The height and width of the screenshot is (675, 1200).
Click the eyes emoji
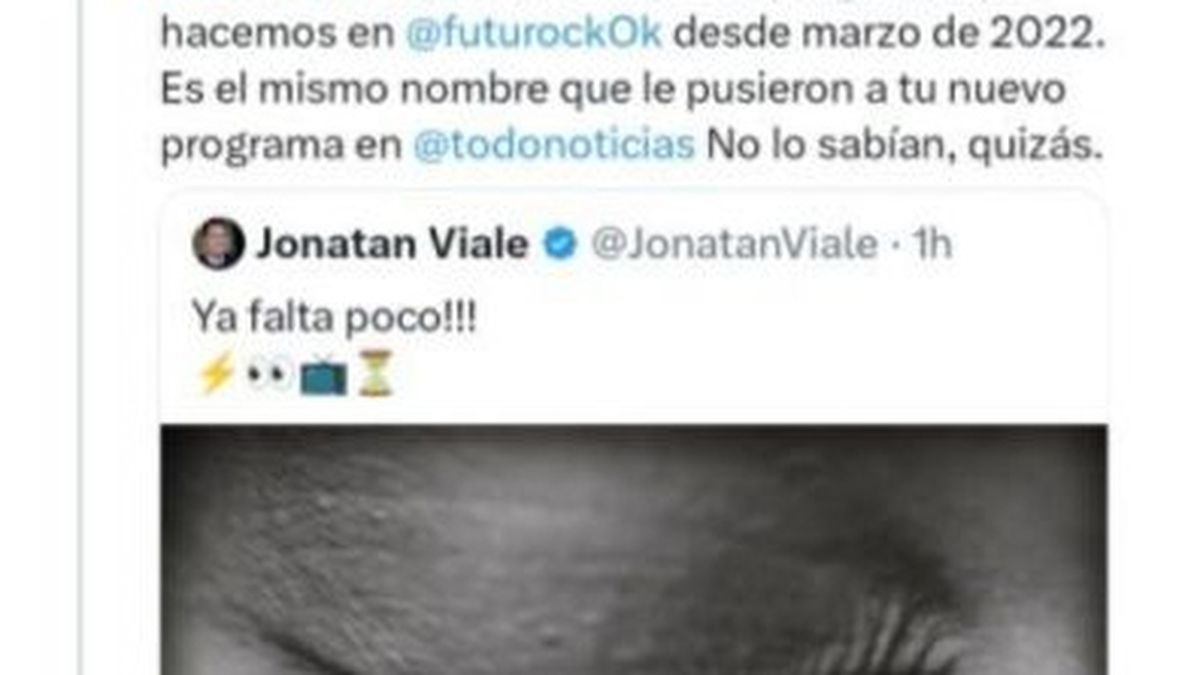pyautogui.click(x=269, y=375)
